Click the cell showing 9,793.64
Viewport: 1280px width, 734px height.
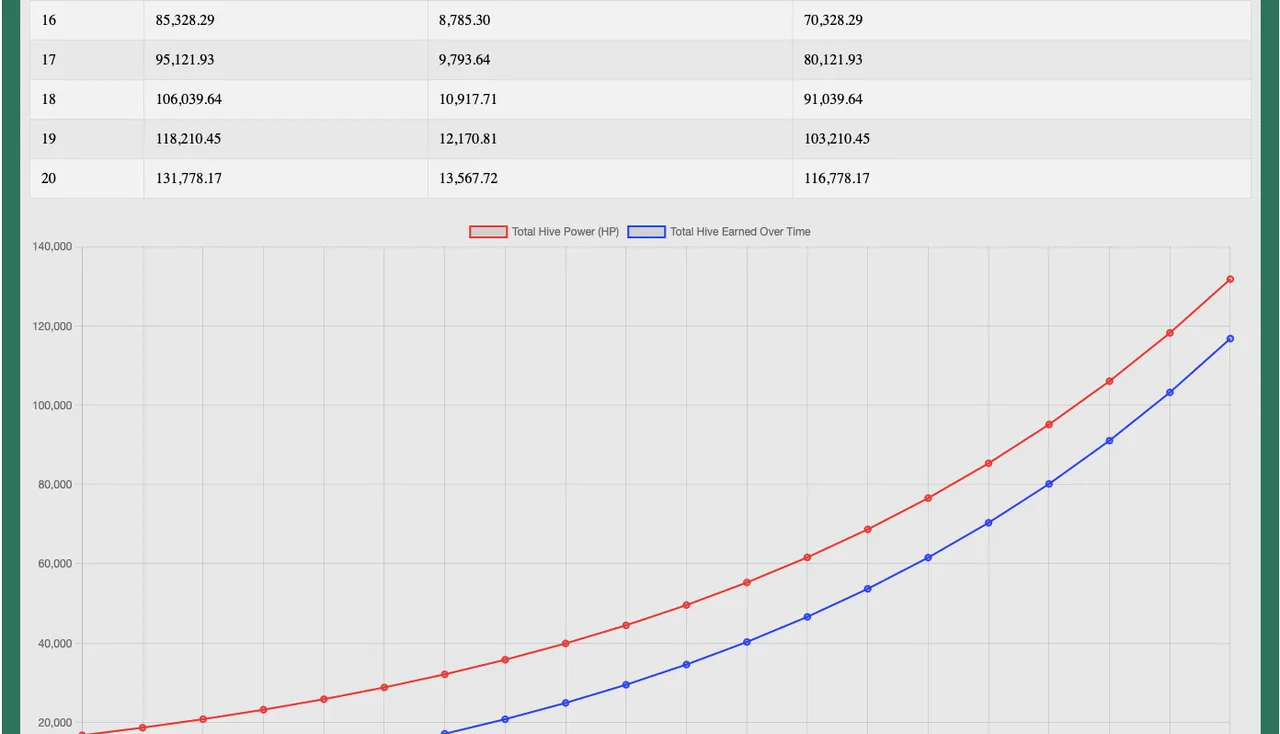610,60
